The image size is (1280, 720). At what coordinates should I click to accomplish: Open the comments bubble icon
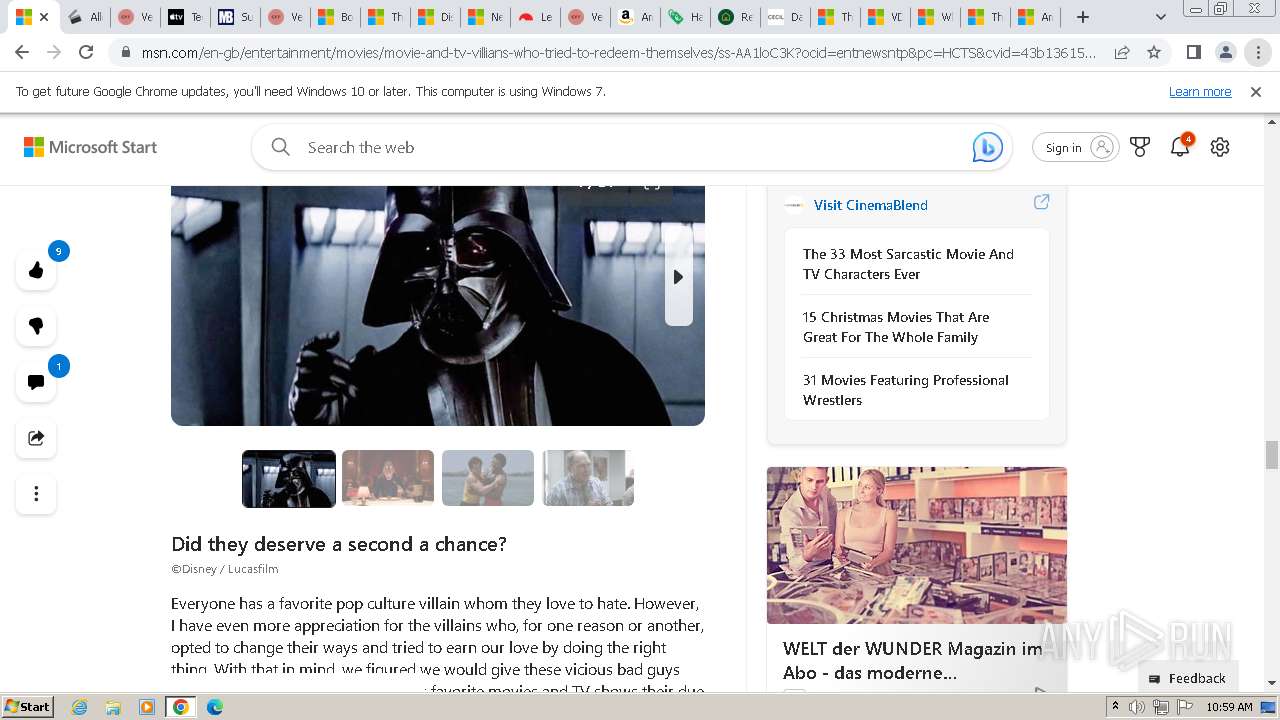(36, 382)
